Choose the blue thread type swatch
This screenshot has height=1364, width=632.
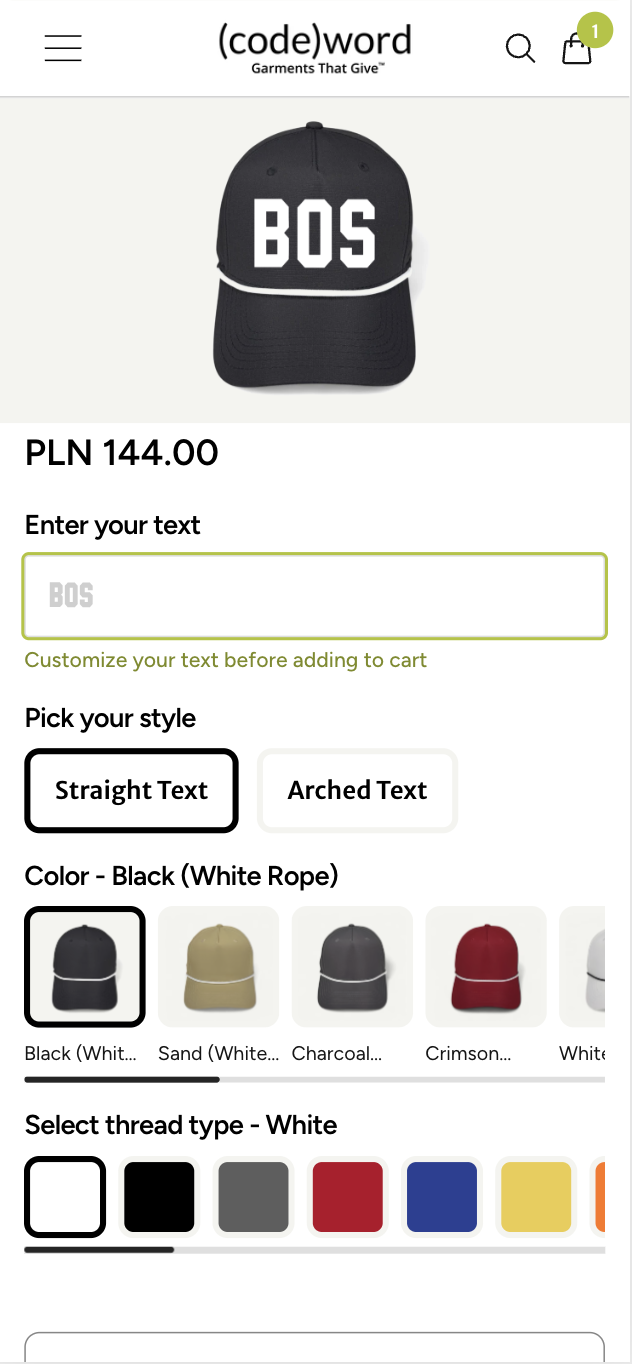441,1196
